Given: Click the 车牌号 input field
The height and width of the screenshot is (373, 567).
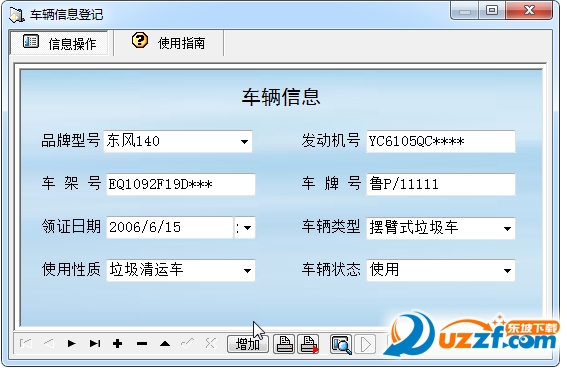Looking at the screenshot, I should click(x=440, y=184).
